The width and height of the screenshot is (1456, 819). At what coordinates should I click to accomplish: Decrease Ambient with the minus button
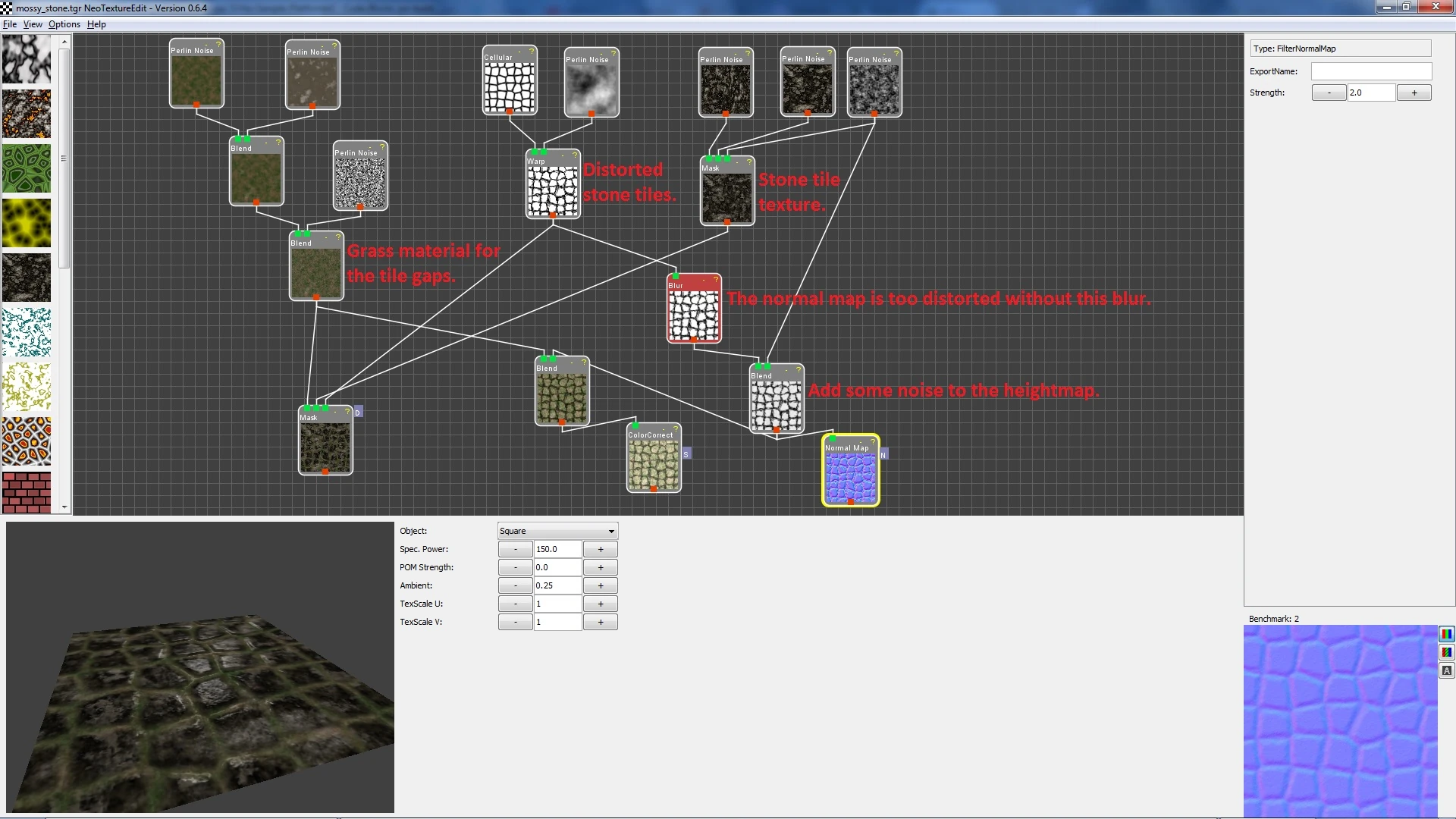tap(516, 585)
